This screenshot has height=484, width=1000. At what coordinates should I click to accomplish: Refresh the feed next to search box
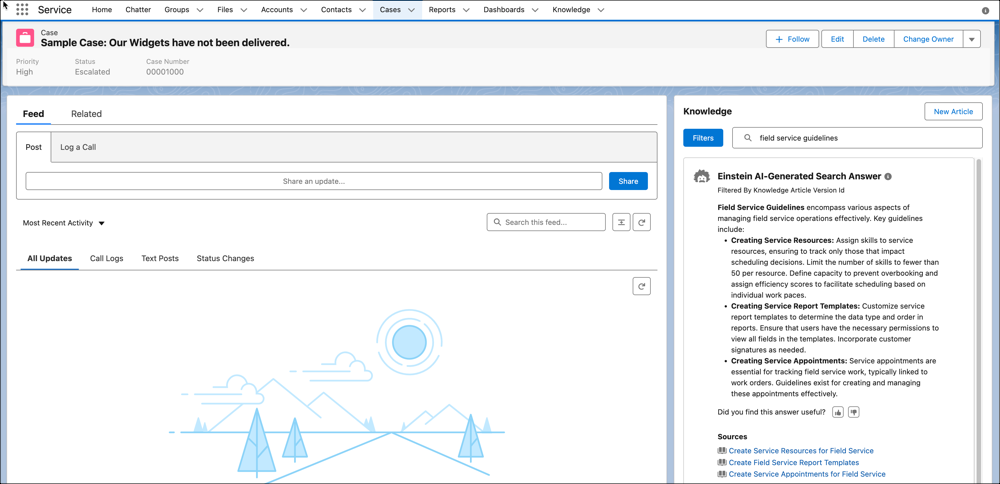click(x=642, y=223)
